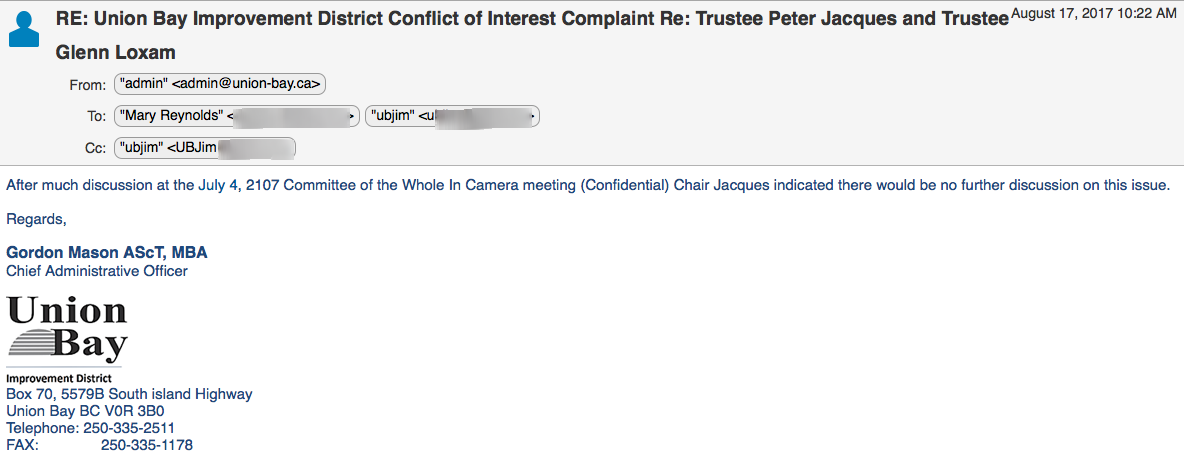The width and height of the screenshot is (1184, 465).
Task: Click the email subject line heading
Action: [x=530, y=18]
